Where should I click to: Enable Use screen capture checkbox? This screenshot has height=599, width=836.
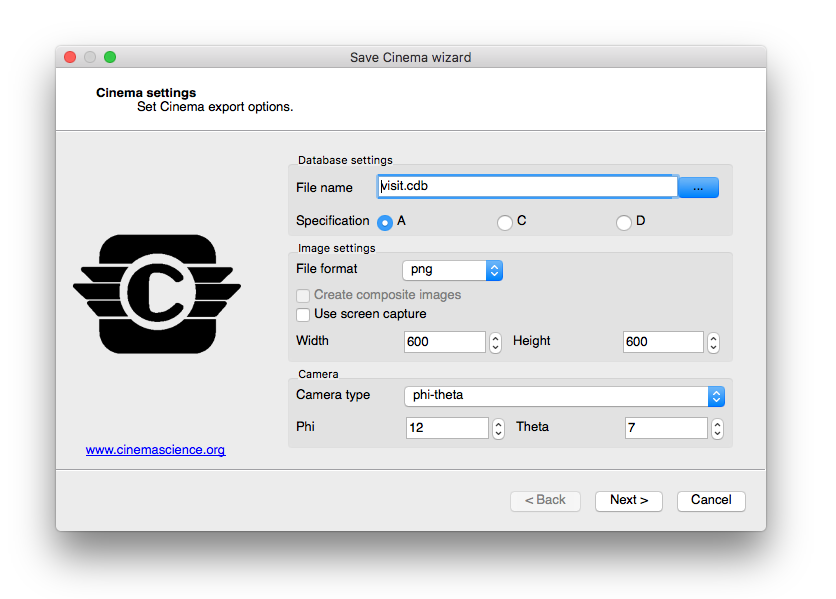click(x=303, y=315)
